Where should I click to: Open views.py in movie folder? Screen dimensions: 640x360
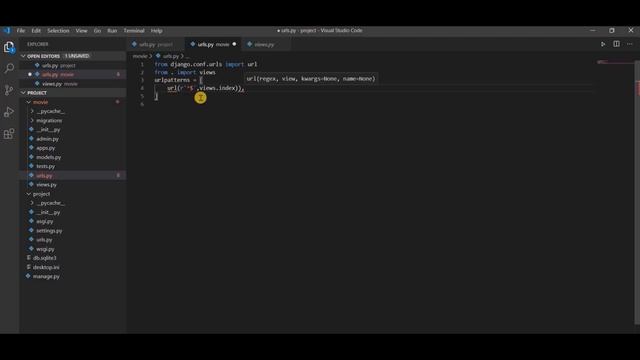tap(73, 184)
